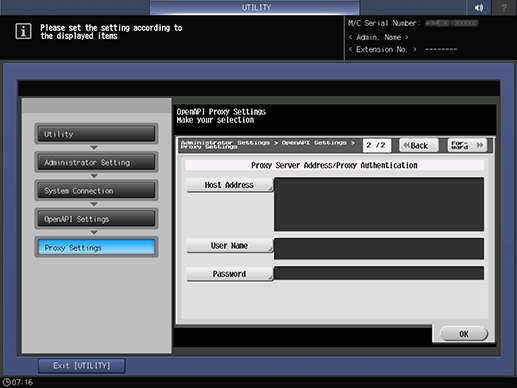Click inside the Password field
The image size is (517, 388).
point(379,273)
